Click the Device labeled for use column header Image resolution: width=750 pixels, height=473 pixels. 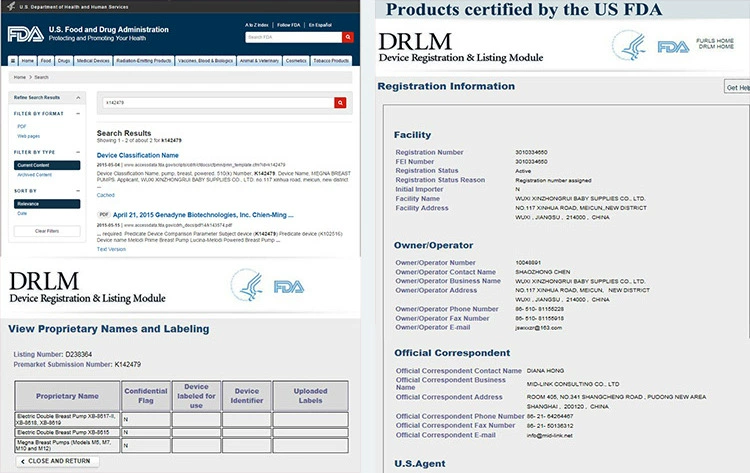pos(197,396)
